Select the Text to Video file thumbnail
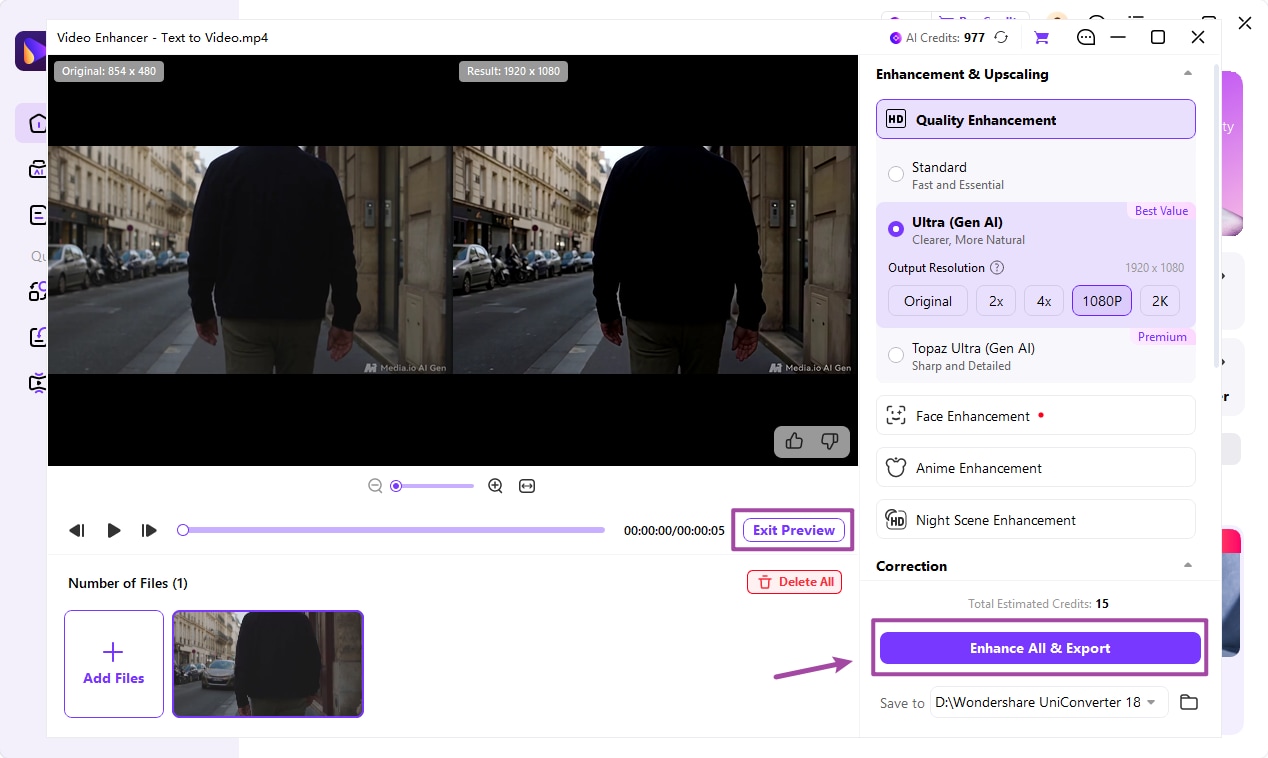Viewport: 1268px width, 758px height. [x=268, y=664]
